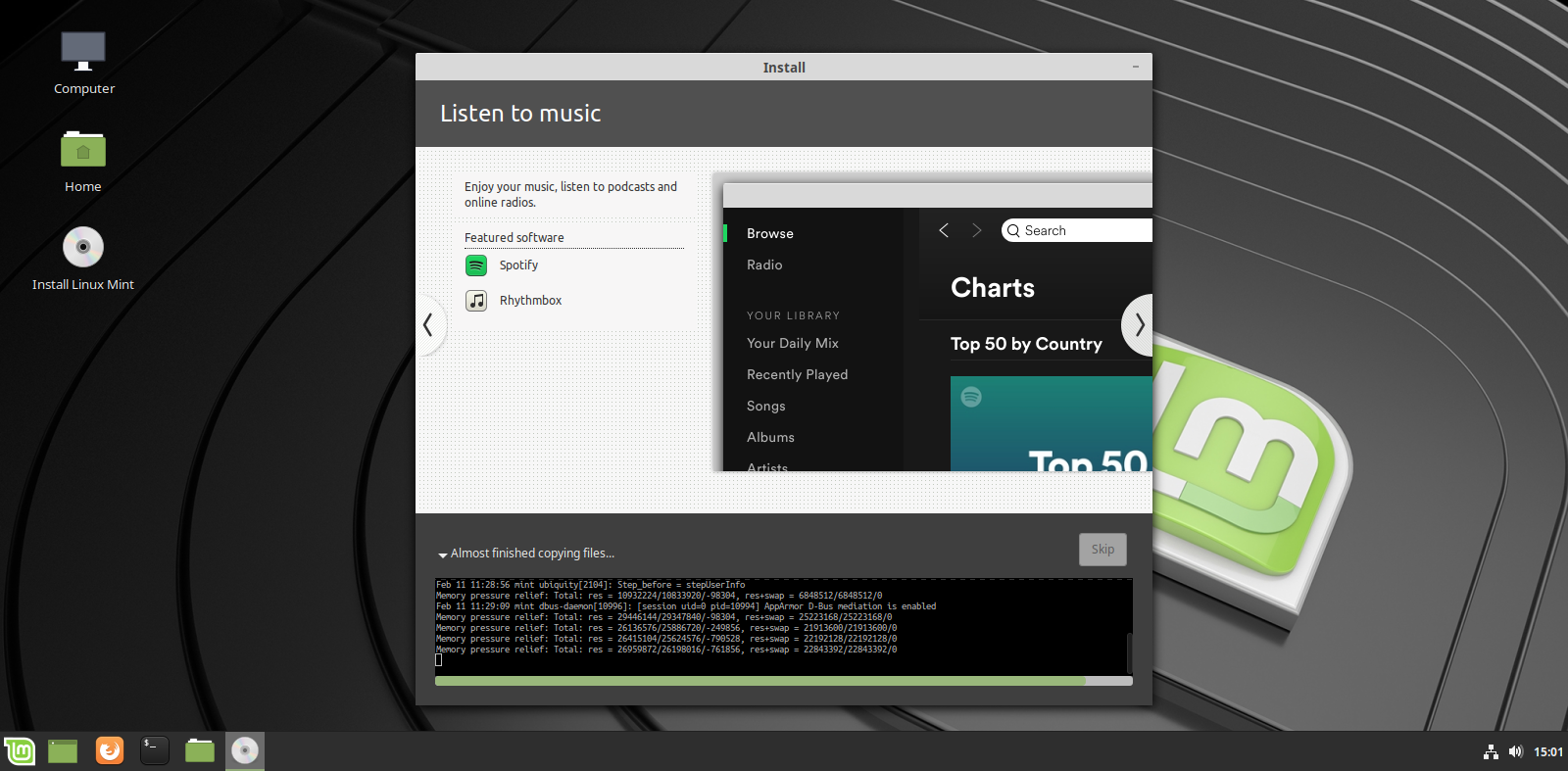Image resolution: width=1568 pixels, height=771 pixels.
Task: Minimize the Install window
Action: click(x=1136, y=67)
